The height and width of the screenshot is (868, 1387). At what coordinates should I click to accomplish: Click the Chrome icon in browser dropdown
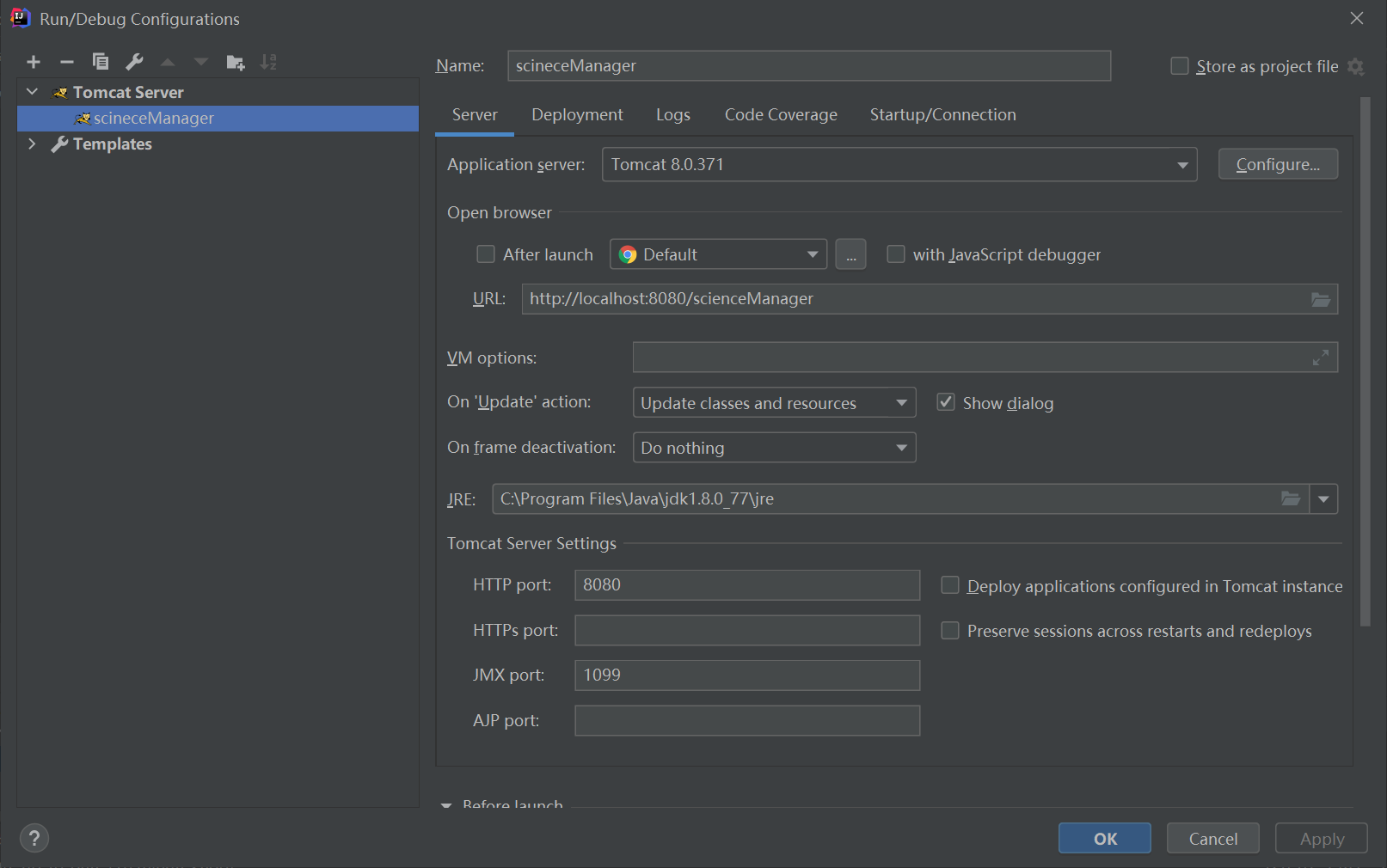pyautogui.click(x=628, y=254)
